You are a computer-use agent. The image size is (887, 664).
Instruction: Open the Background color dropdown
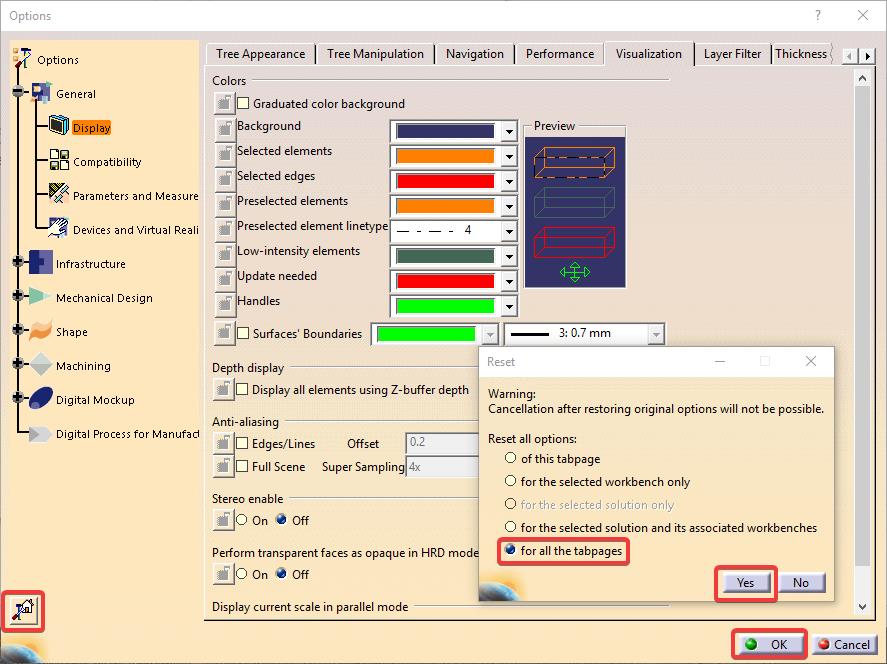pos(509,132)
